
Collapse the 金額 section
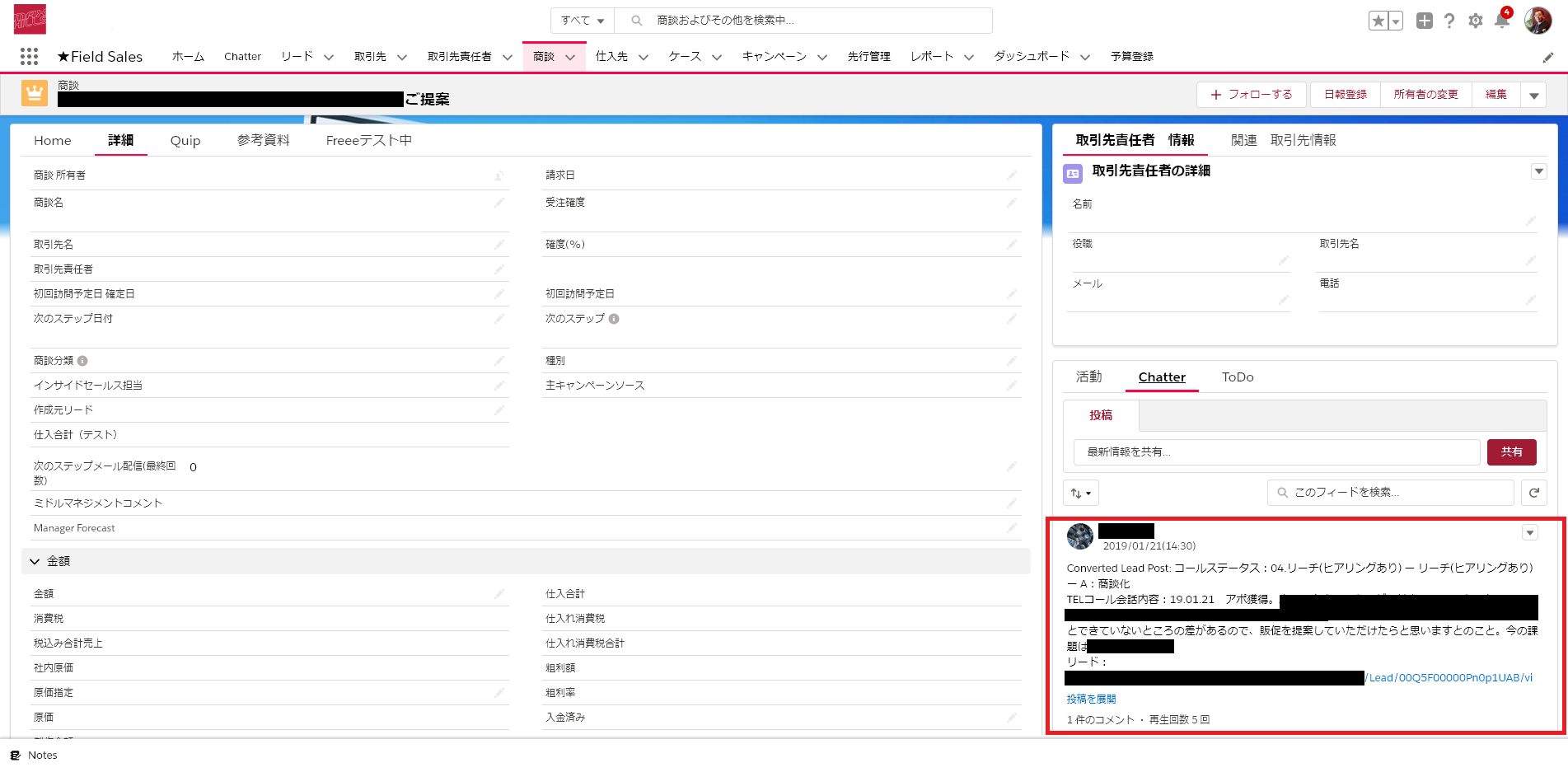tap(35, 561)
